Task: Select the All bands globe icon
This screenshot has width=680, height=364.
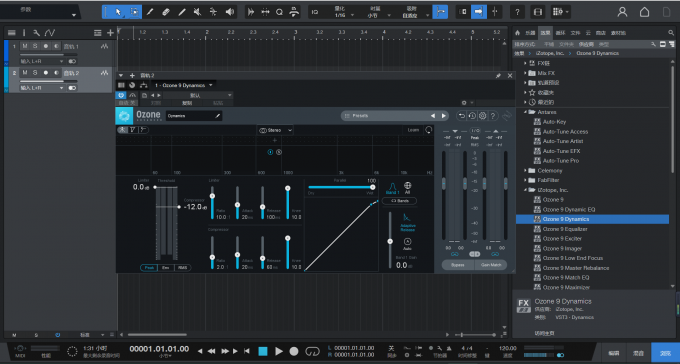Action: pos(407,187)
